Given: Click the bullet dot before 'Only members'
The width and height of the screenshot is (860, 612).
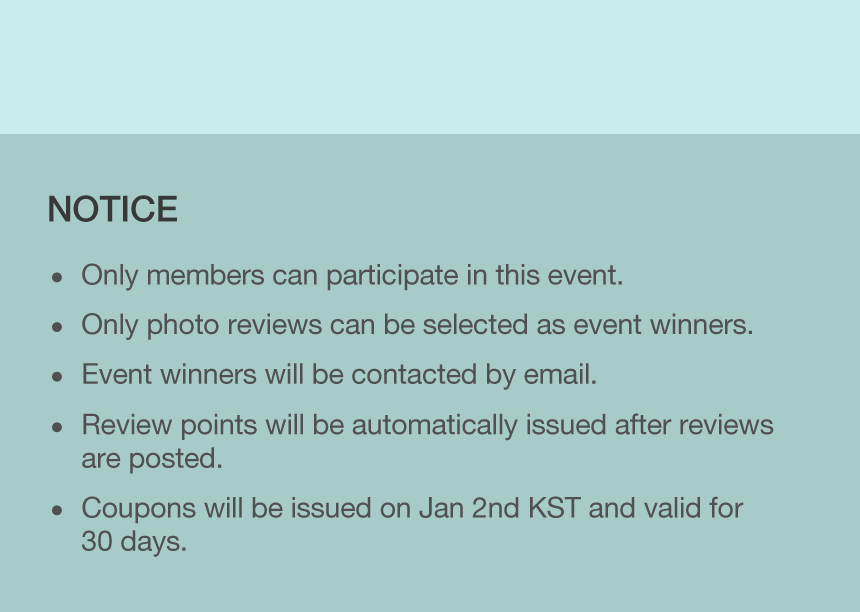Looking at the screenshot, I should (57, 277).
